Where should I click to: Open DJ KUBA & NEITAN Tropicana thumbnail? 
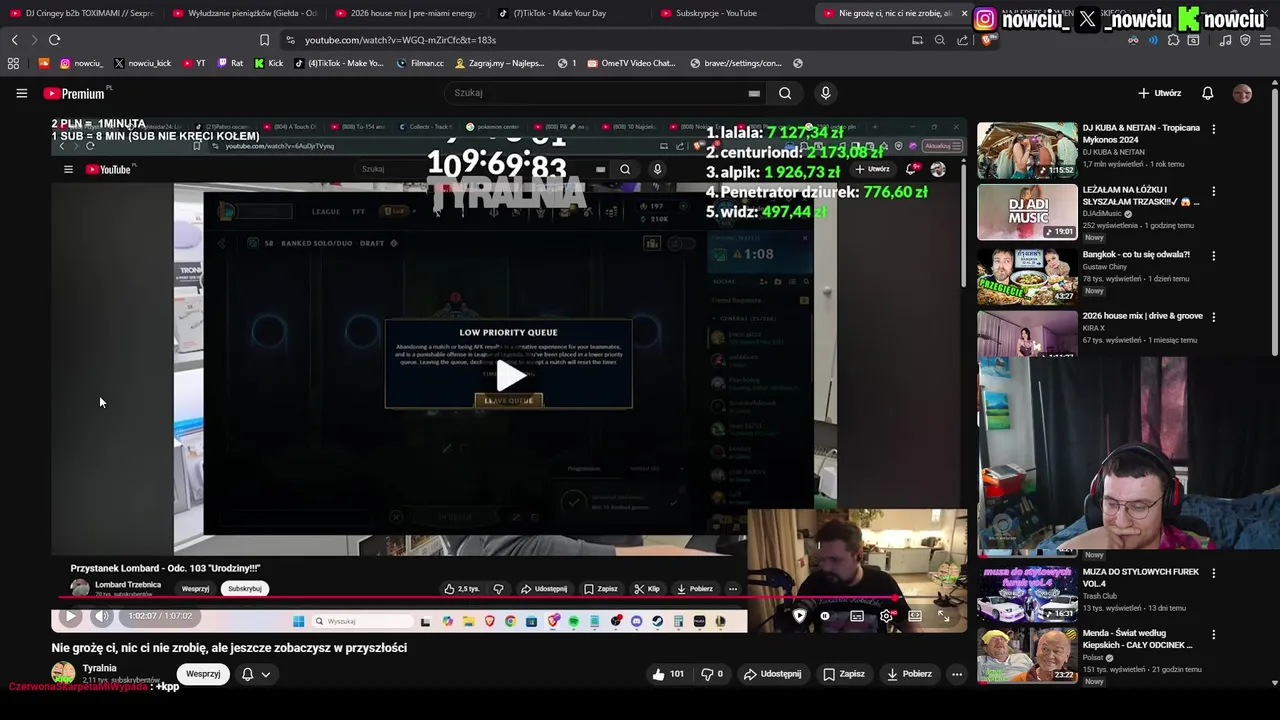[x=1027, y=150]
